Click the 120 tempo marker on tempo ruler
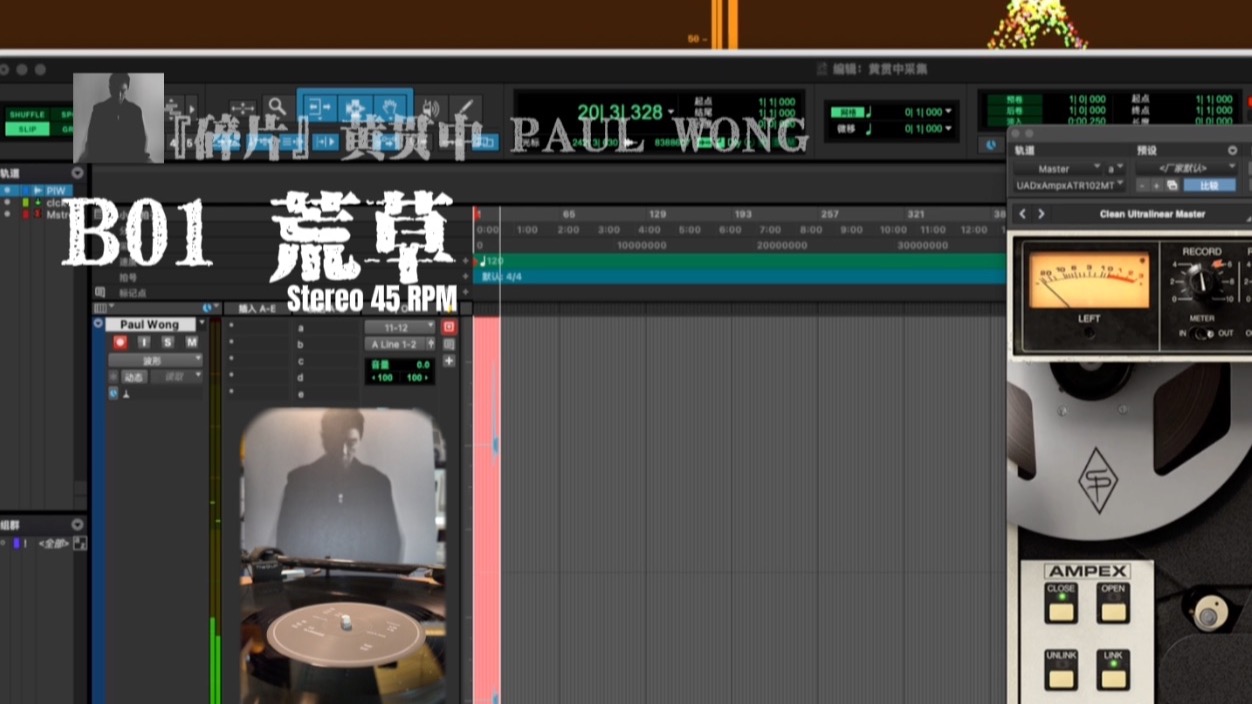1252x704 pixels. (x=494, y=262)
